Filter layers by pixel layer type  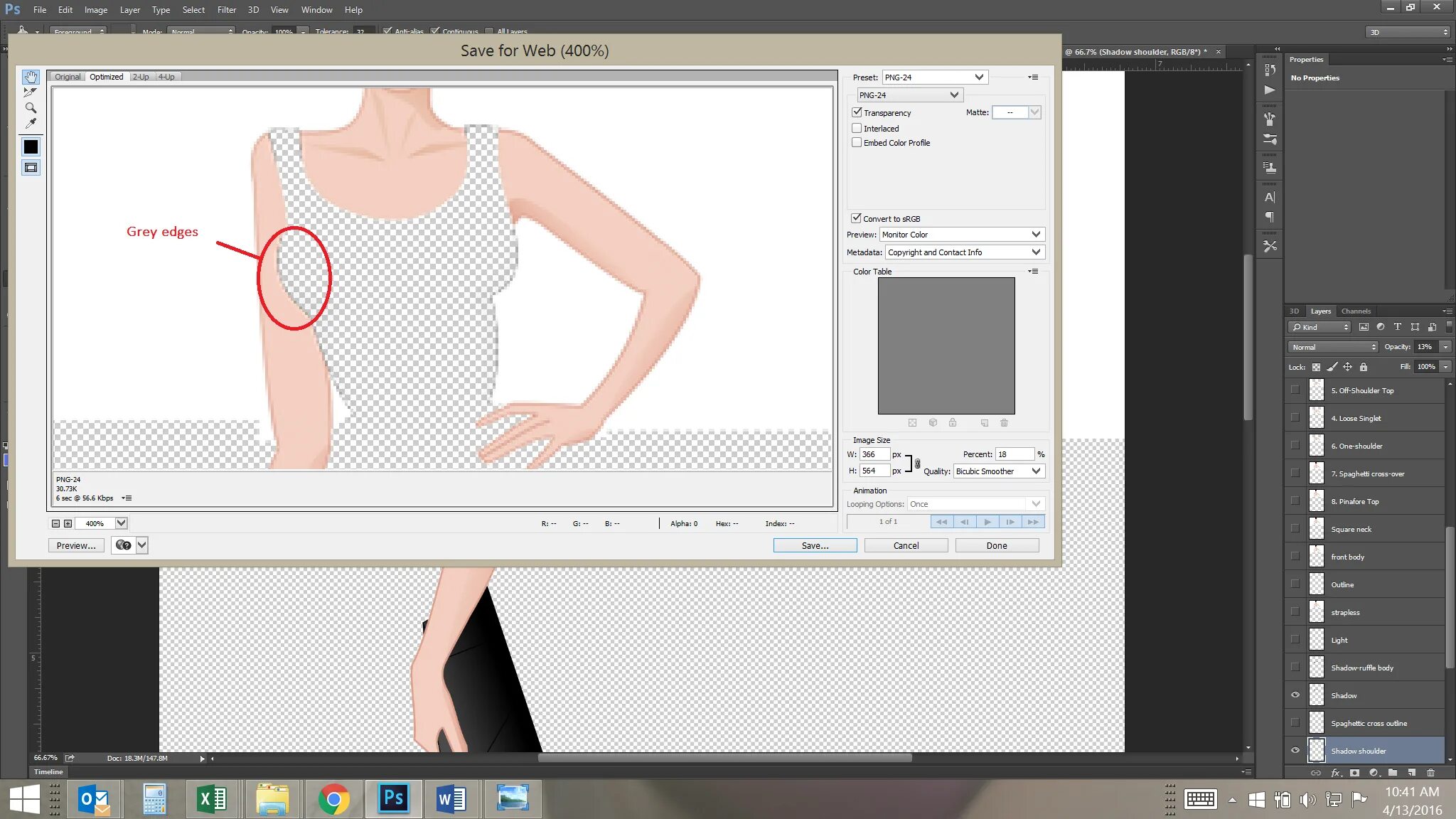tap(1364, 327)
